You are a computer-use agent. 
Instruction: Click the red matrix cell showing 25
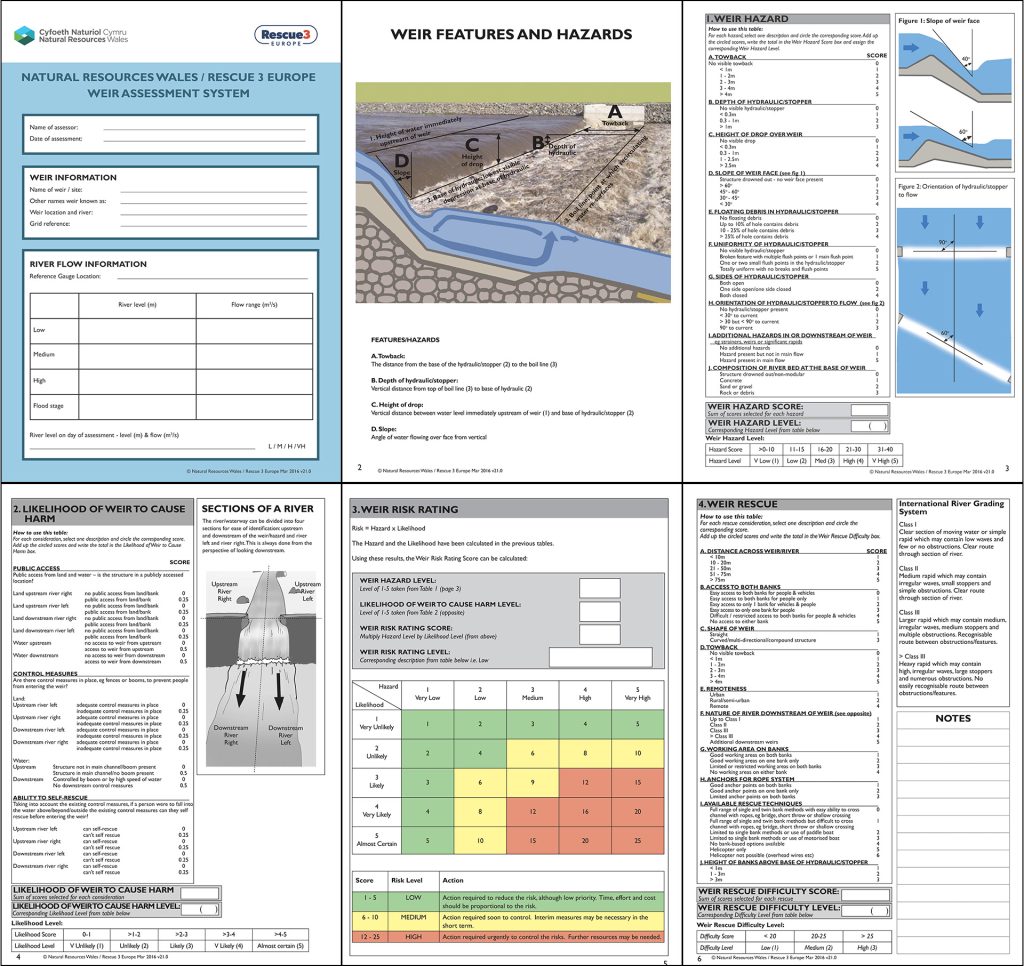click(637, 841)
